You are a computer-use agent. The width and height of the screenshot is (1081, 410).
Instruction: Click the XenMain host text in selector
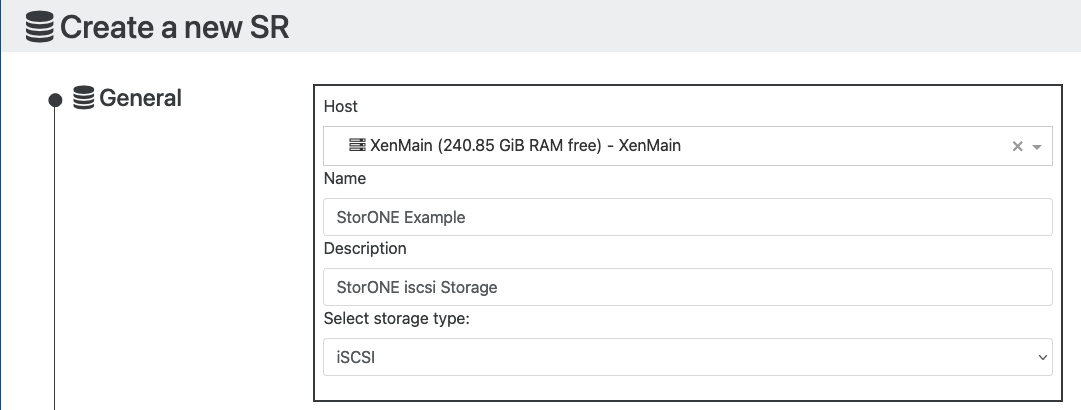coord(525,145)
